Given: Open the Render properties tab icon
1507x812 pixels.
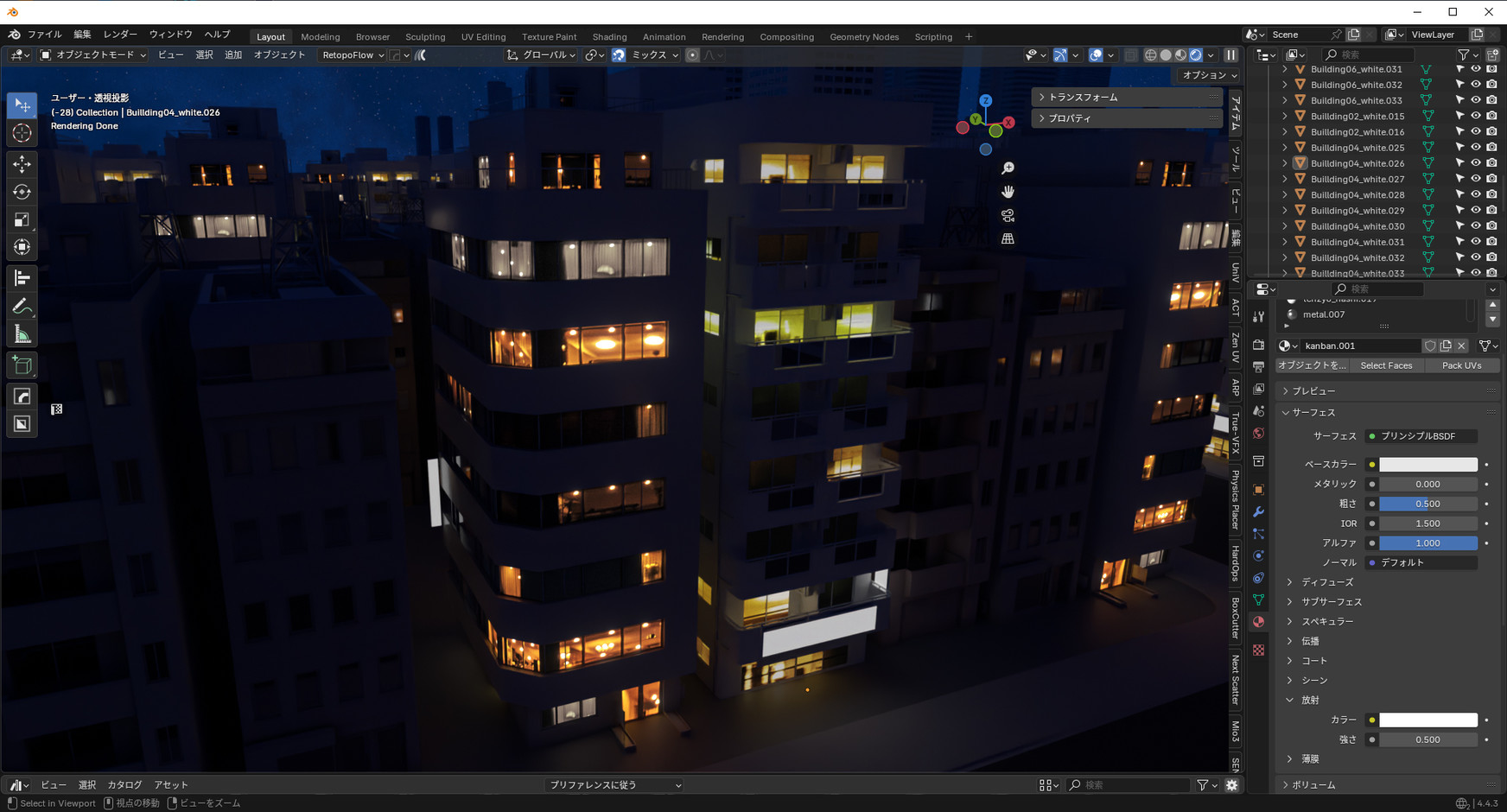Looking at the screenshot, I should click(1258, 346).
